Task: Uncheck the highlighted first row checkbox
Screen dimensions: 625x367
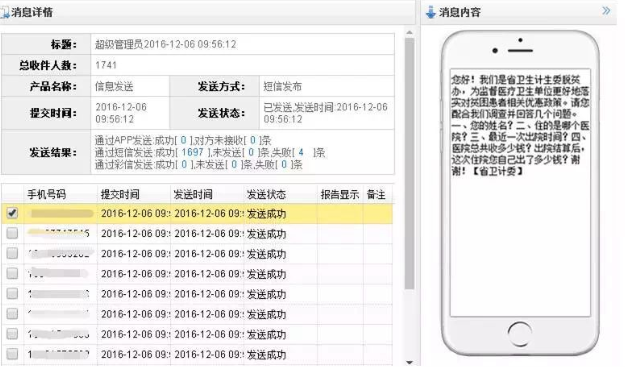Action: (12, 213)
